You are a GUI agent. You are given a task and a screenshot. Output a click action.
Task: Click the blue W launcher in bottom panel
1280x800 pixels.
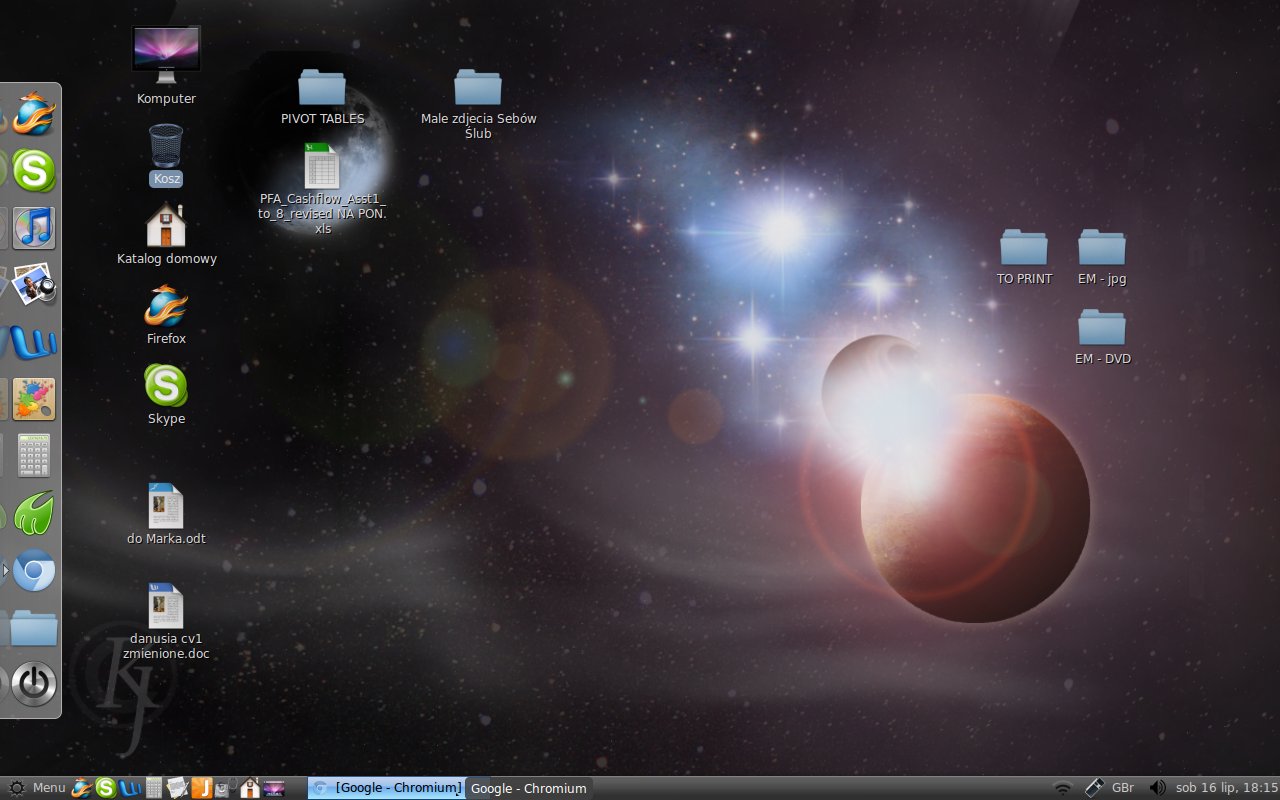point(130,788)
